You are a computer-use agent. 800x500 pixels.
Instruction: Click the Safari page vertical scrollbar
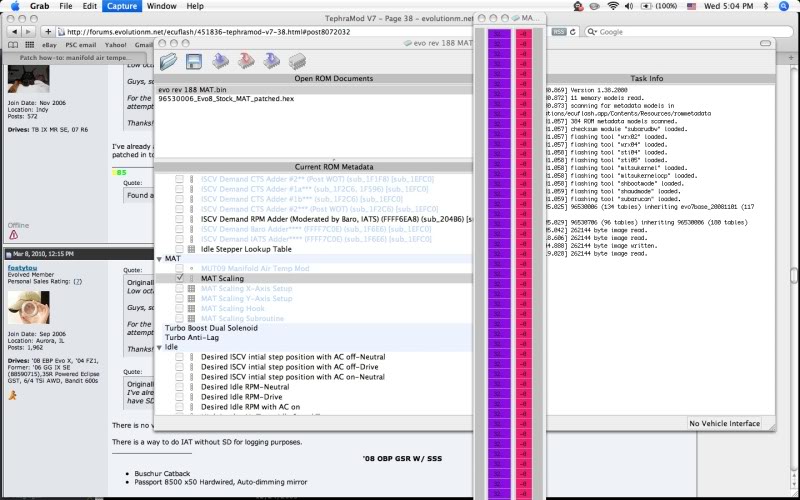(794, 276)
